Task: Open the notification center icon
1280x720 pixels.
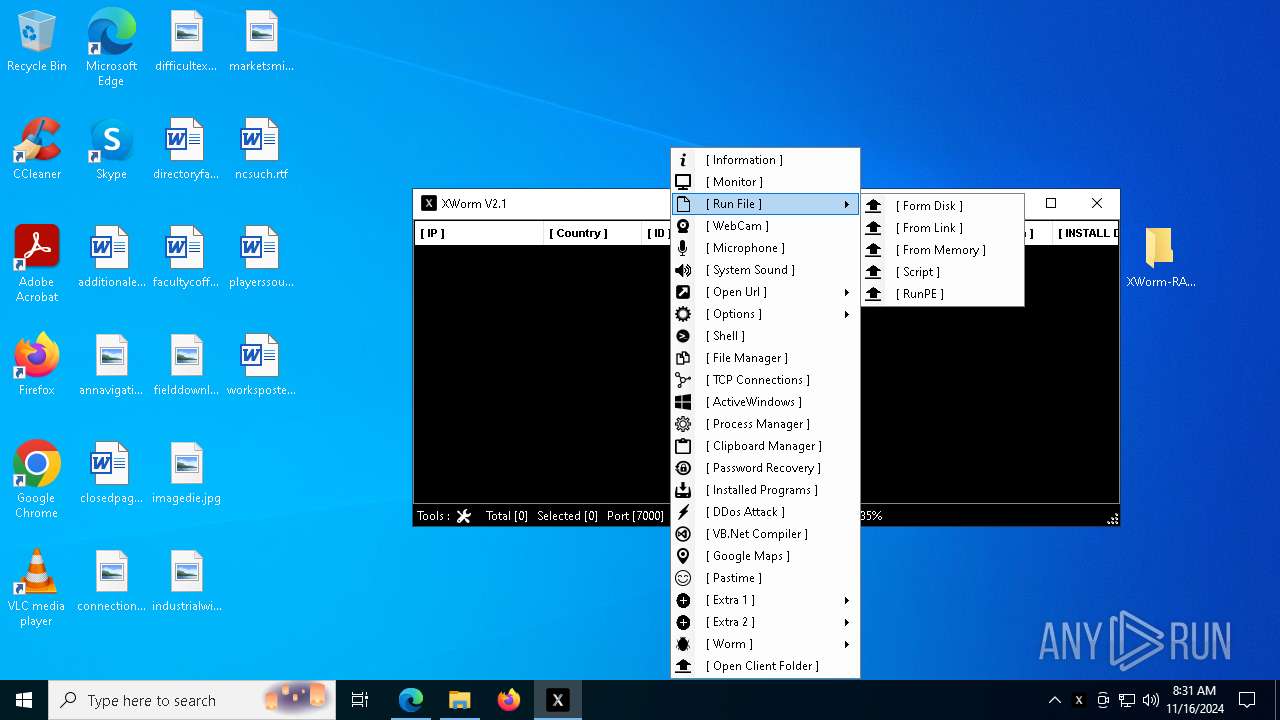Action: [x=1247, y=700]
